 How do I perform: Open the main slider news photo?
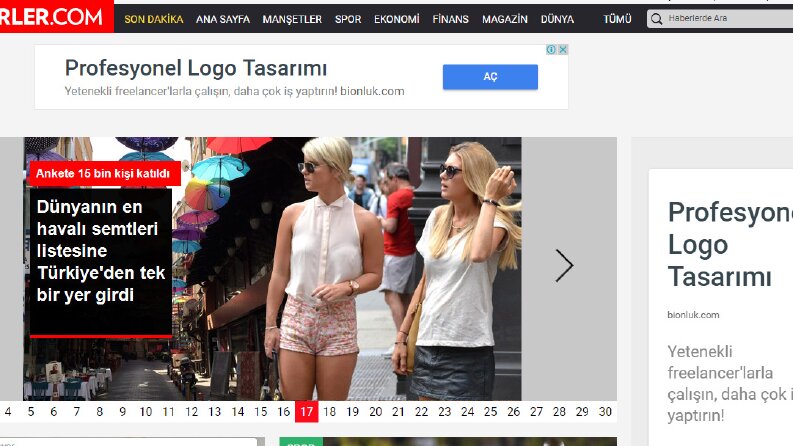point(272,269)
